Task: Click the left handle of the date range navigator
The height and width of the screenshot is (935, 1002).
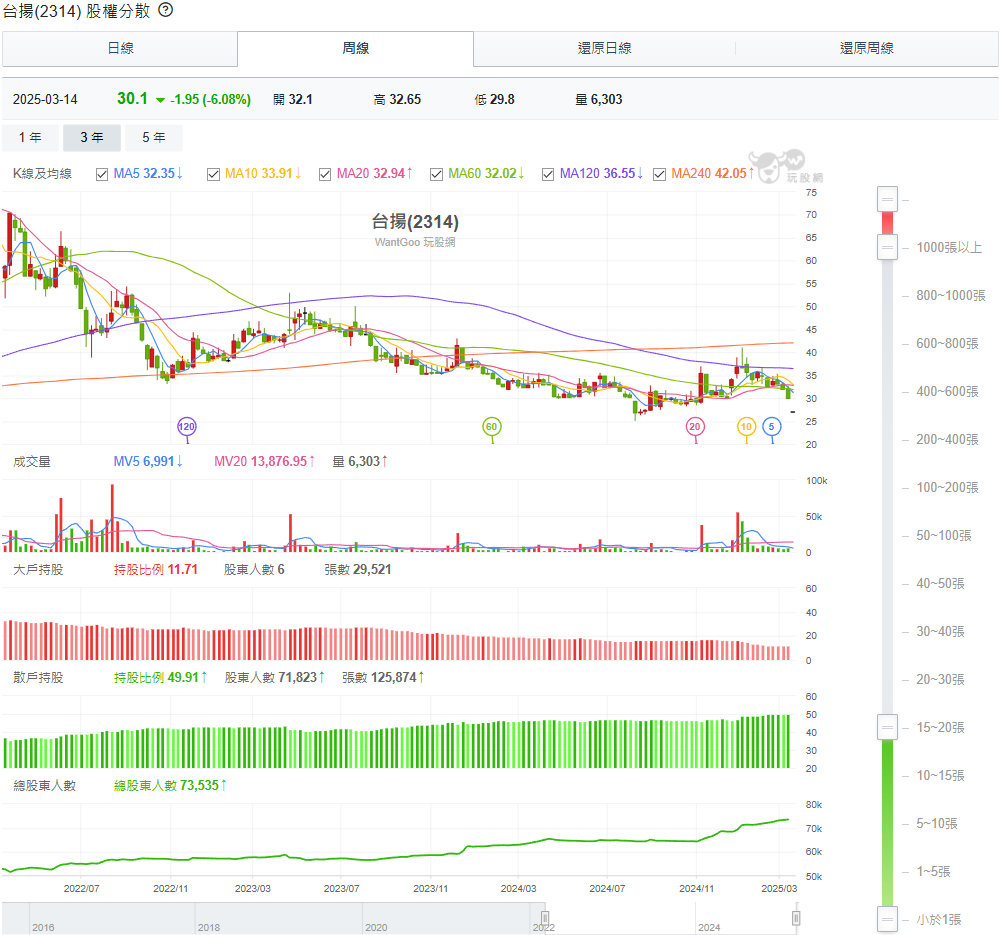Action: 545,917
